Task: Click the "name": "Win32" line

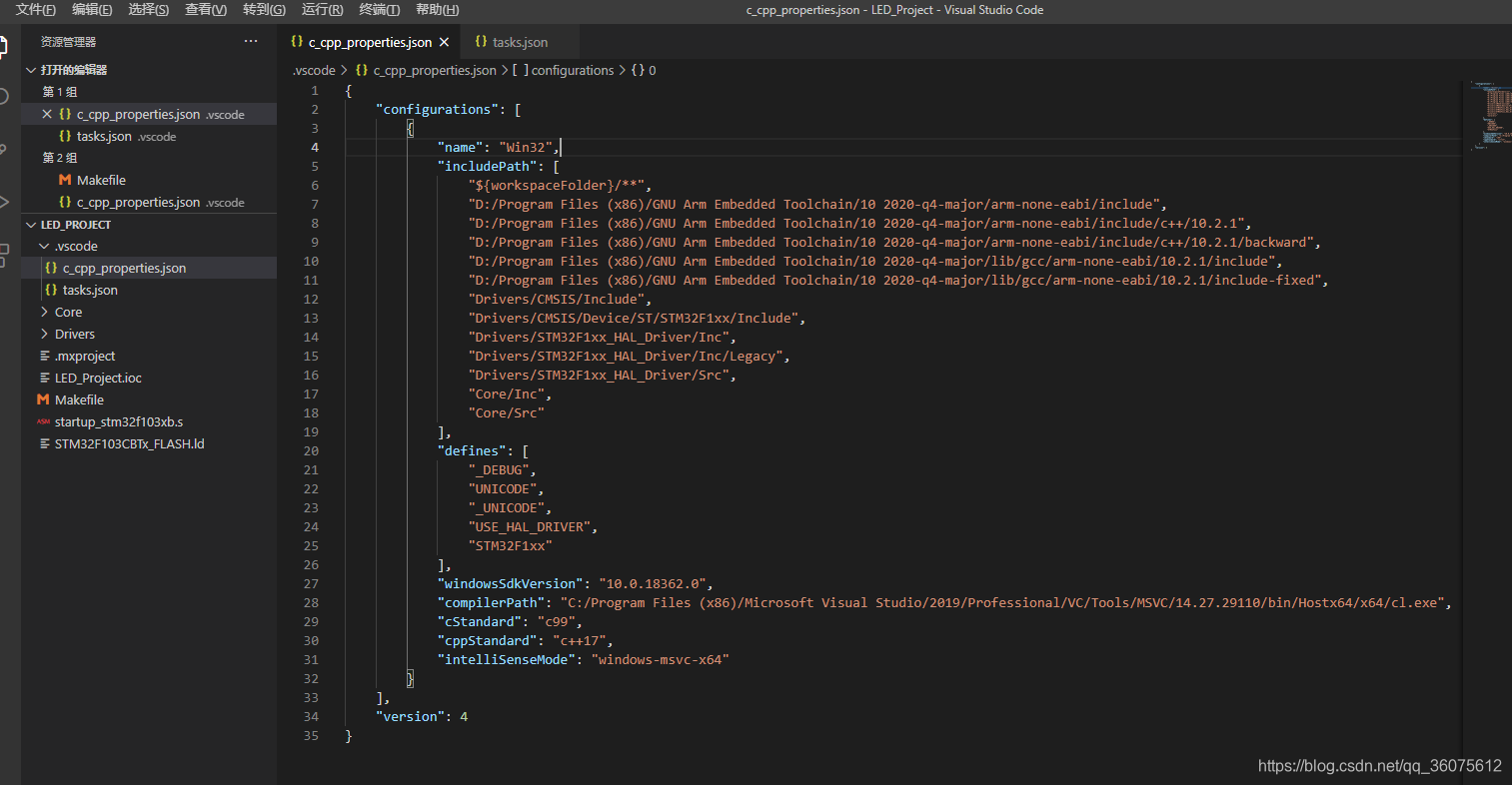Action: (x=500, y=147)
